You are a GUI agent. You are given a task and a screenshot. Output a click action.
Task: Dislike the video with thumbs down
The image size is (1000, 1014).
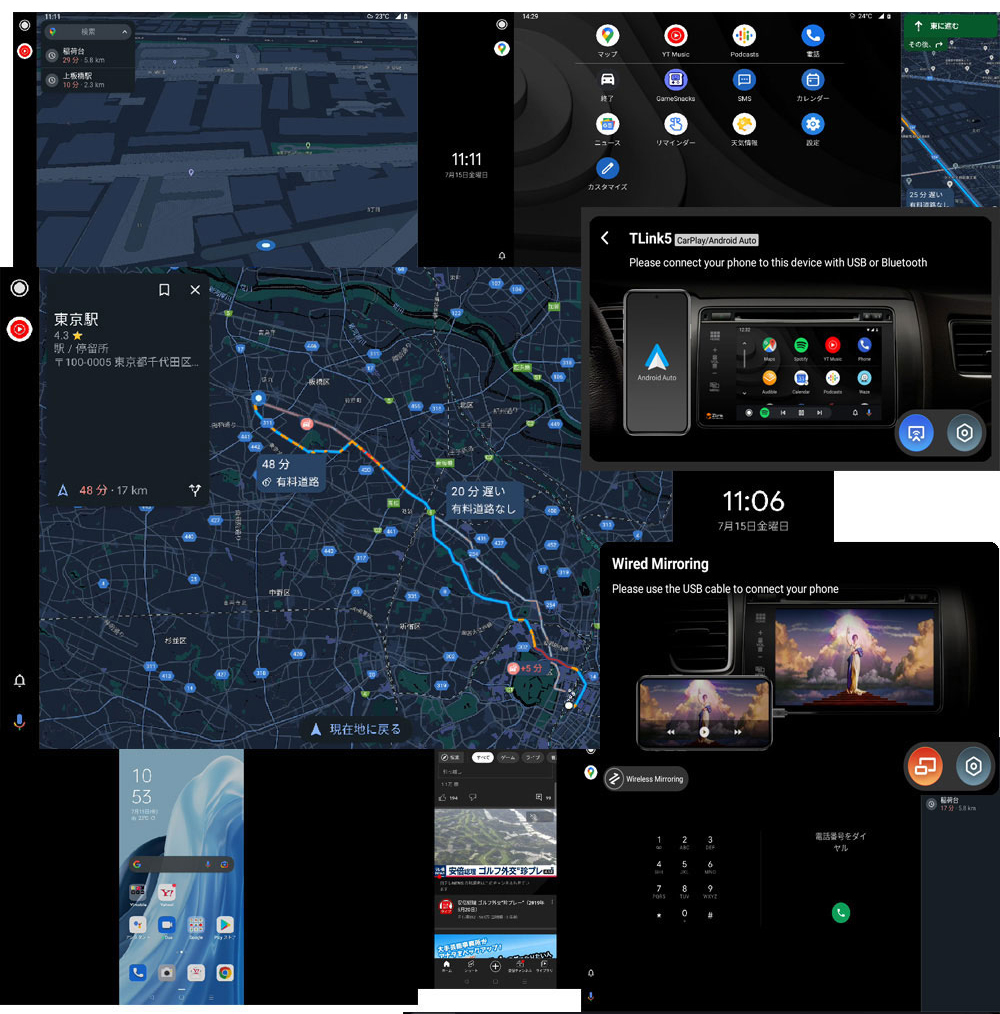point(473,797)
